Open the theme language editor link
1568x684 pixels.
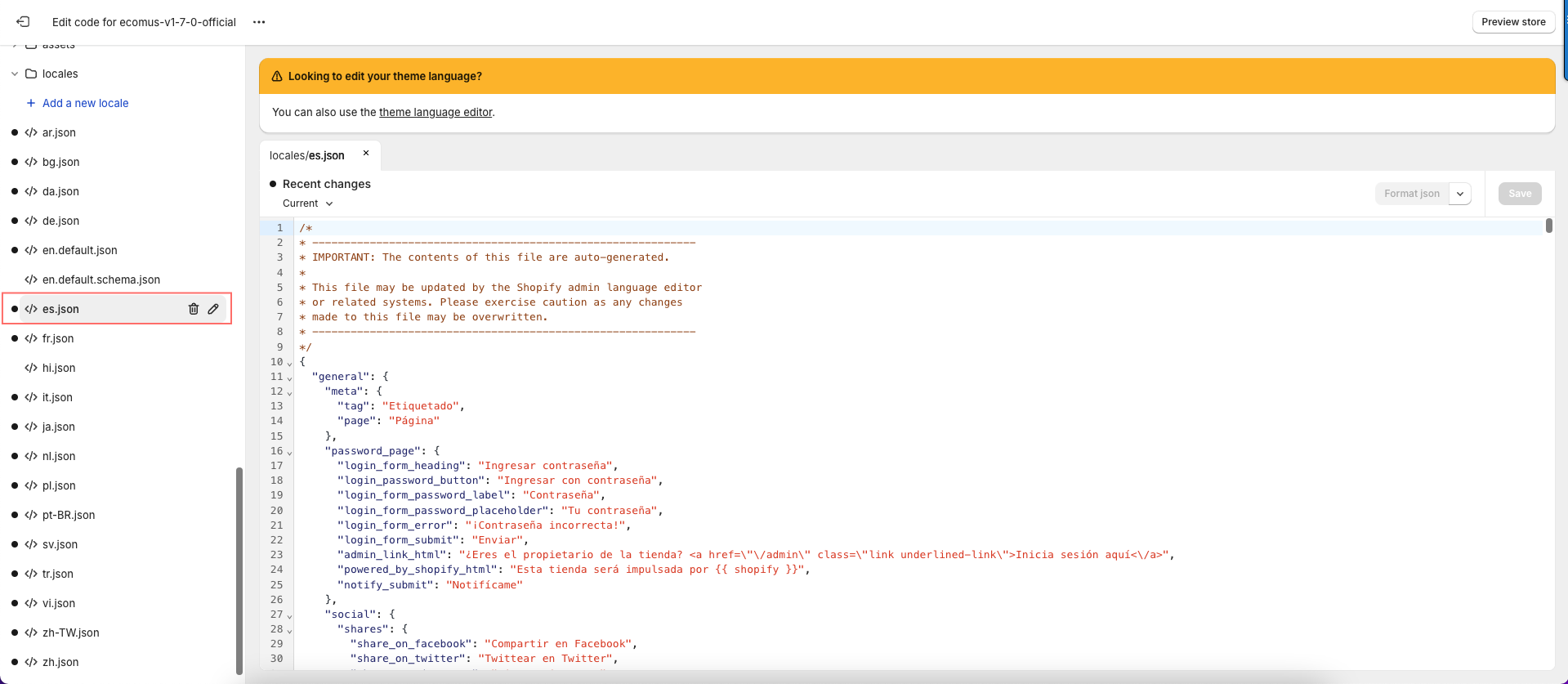click(x=436, y=112)
